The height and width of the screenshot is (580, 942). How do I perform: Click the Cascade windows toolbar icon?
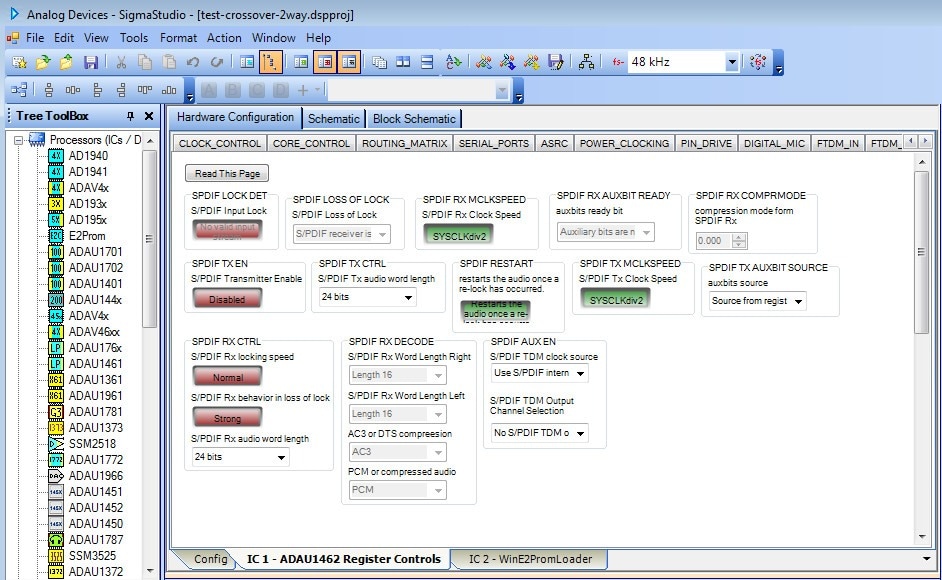(x=379, y=62)
